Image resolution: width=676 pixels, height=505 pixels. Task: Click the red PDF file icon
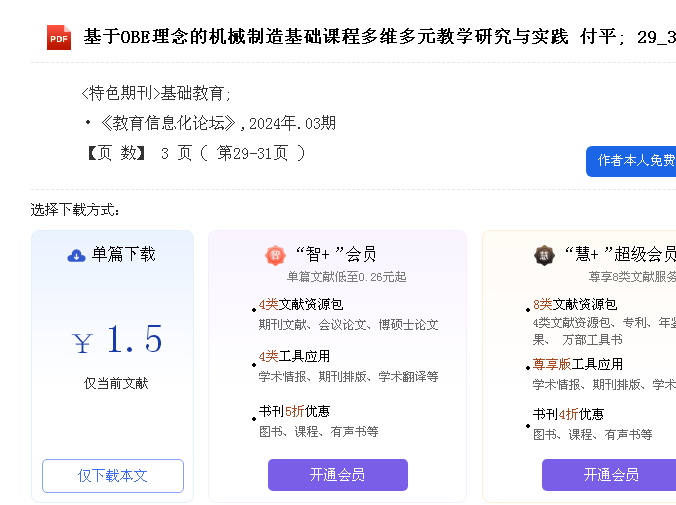[59, 38]
